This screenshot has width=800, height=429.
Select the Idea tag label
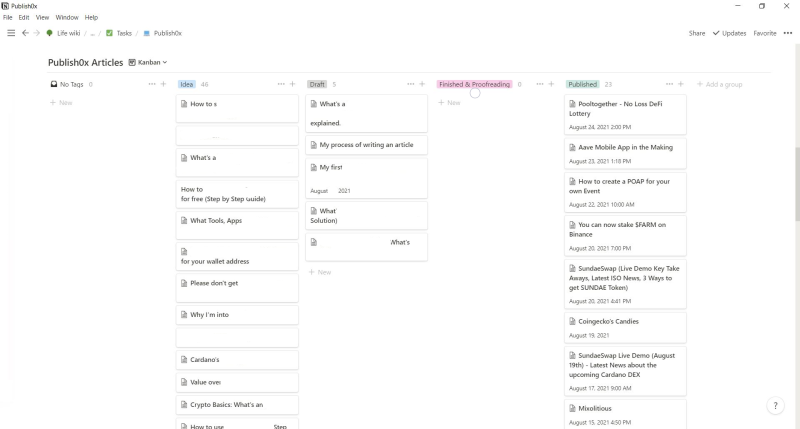click(x=187, y=84)
